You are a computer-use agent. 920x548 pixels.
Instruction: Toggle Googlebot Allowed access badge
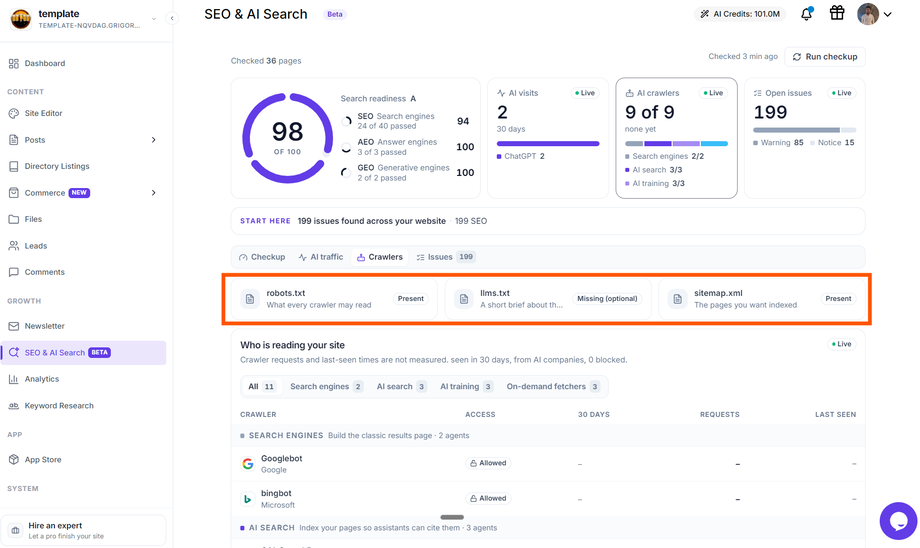tap(489, 463)
